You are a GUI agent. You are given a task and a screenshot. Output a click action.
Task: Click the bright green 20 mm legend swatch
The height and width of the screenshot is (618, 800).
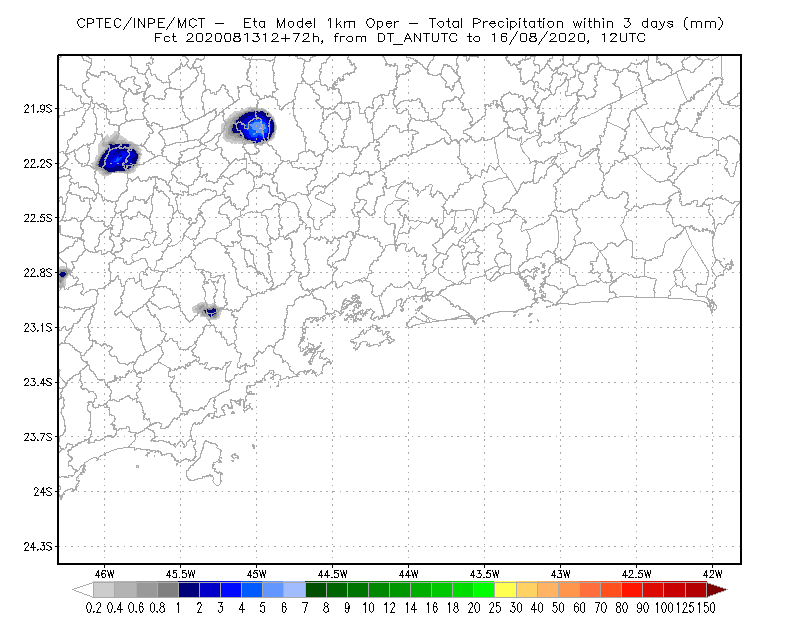click(x=484, y=590)
